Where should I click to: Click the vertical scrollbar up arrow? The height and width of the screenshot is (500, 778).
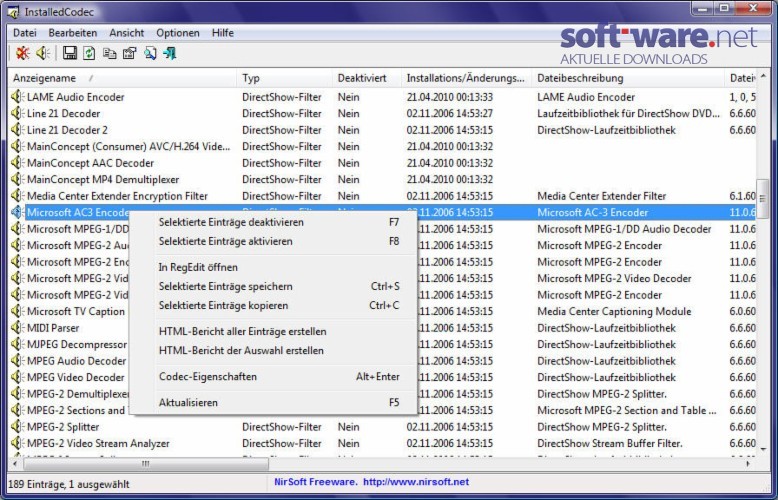[x=763, y=77]
